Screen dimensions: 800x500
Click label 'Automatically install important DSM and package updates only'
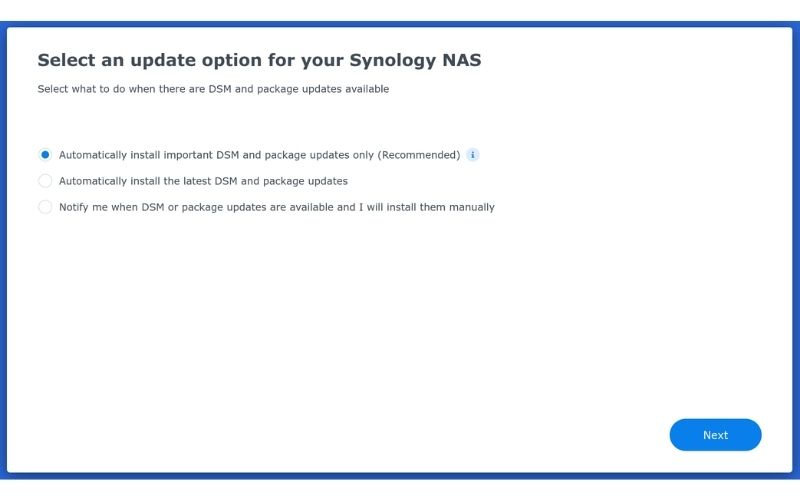pyautogui.click(x=217, y=155)
